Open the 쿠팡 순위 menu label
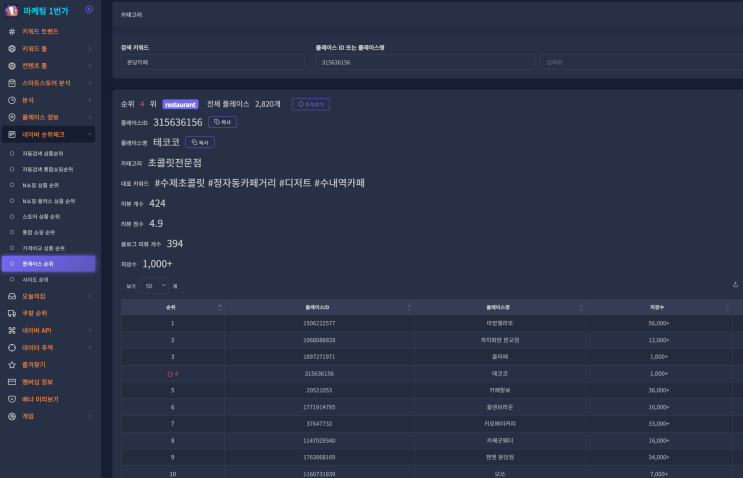Screen dimensions: 743x478 pyautogui.click(x=35, y=313)
